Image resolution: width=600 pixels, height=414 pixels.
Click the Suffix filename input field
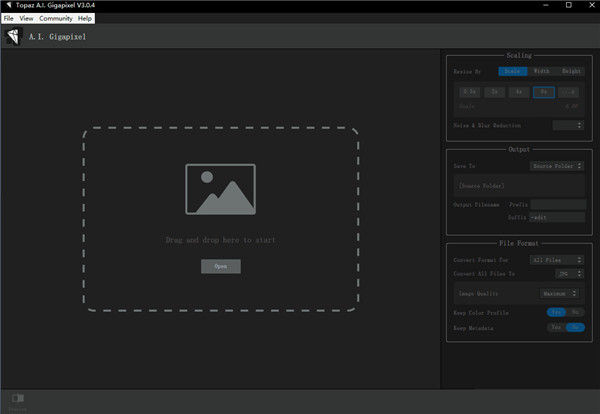(557, 217)
